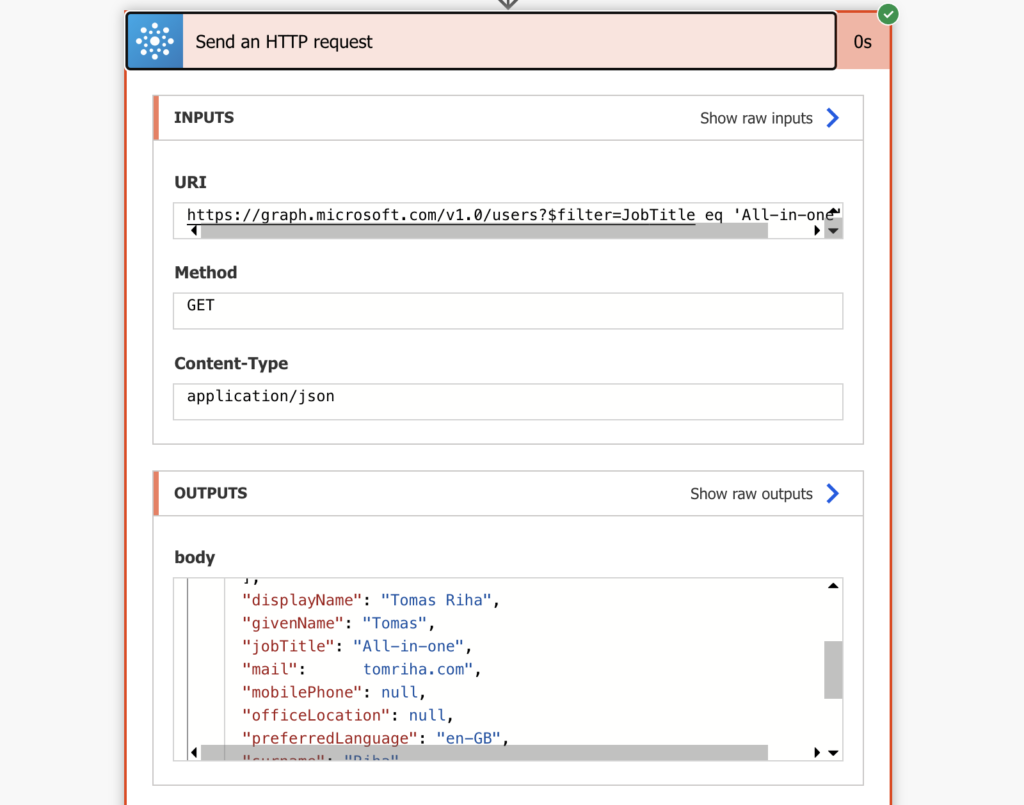Viewport: 1024px width, 805px height.
Task: Click the Content-Type field showing application/json
Action: 508,402
